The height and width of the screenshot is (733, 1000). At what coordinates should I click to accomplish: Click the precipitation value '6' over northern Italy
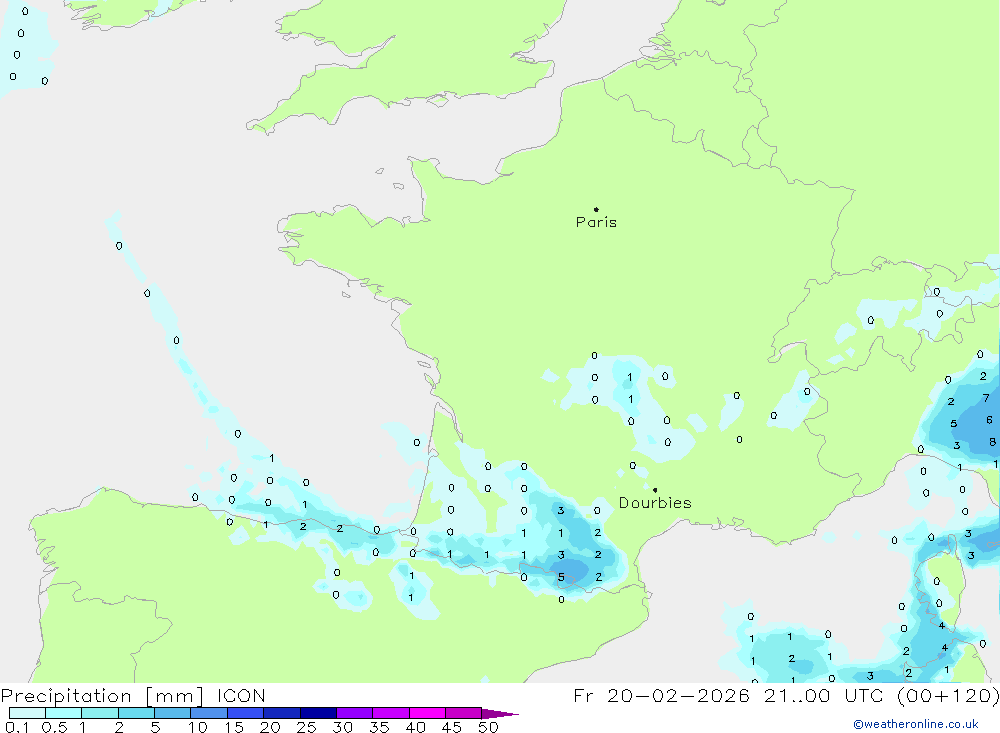pyautogui.click(x=989, y=420)
